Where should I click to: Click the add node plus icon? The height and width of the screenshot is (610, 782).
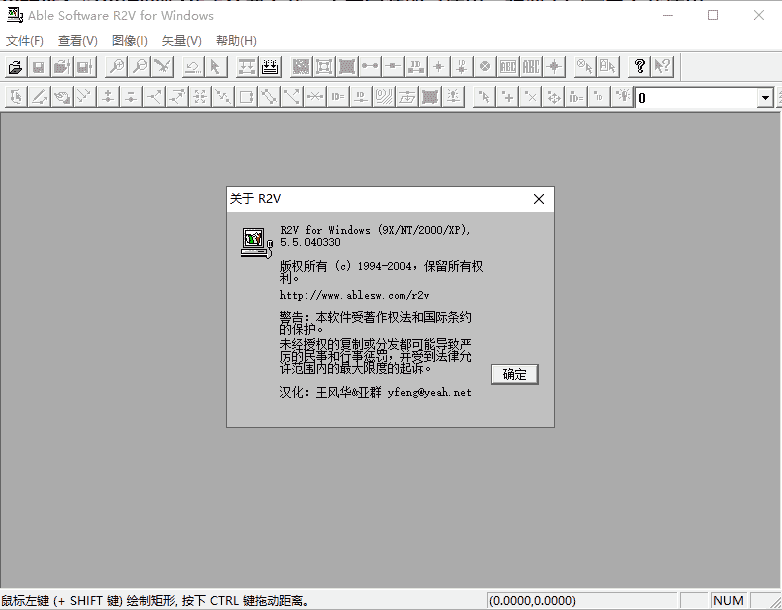tap(108, 97)
